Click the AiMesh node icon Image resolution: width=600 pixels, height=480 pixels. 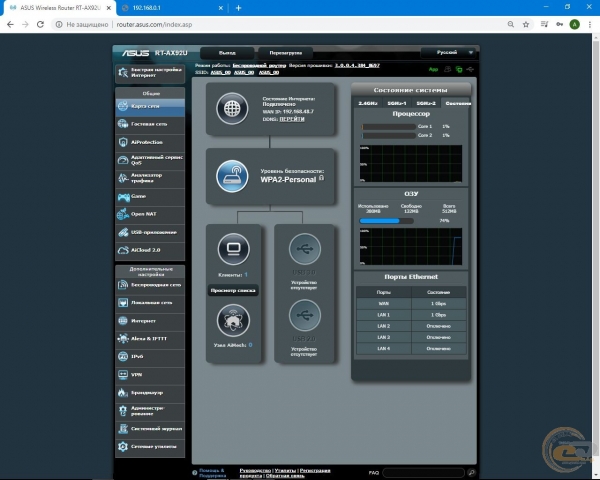233,320
